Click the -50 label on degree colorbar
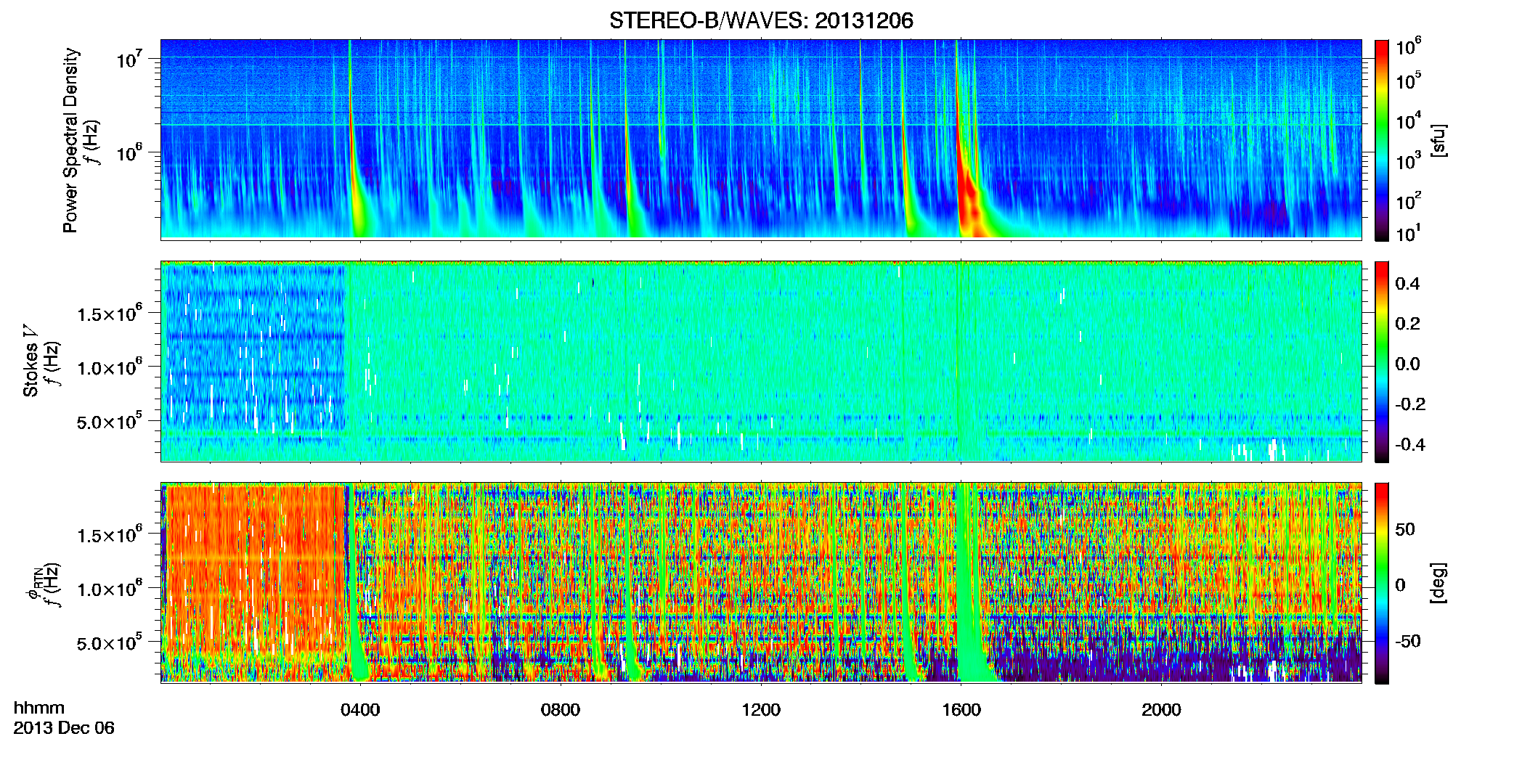The image size is (1522, 784). 1408,641
